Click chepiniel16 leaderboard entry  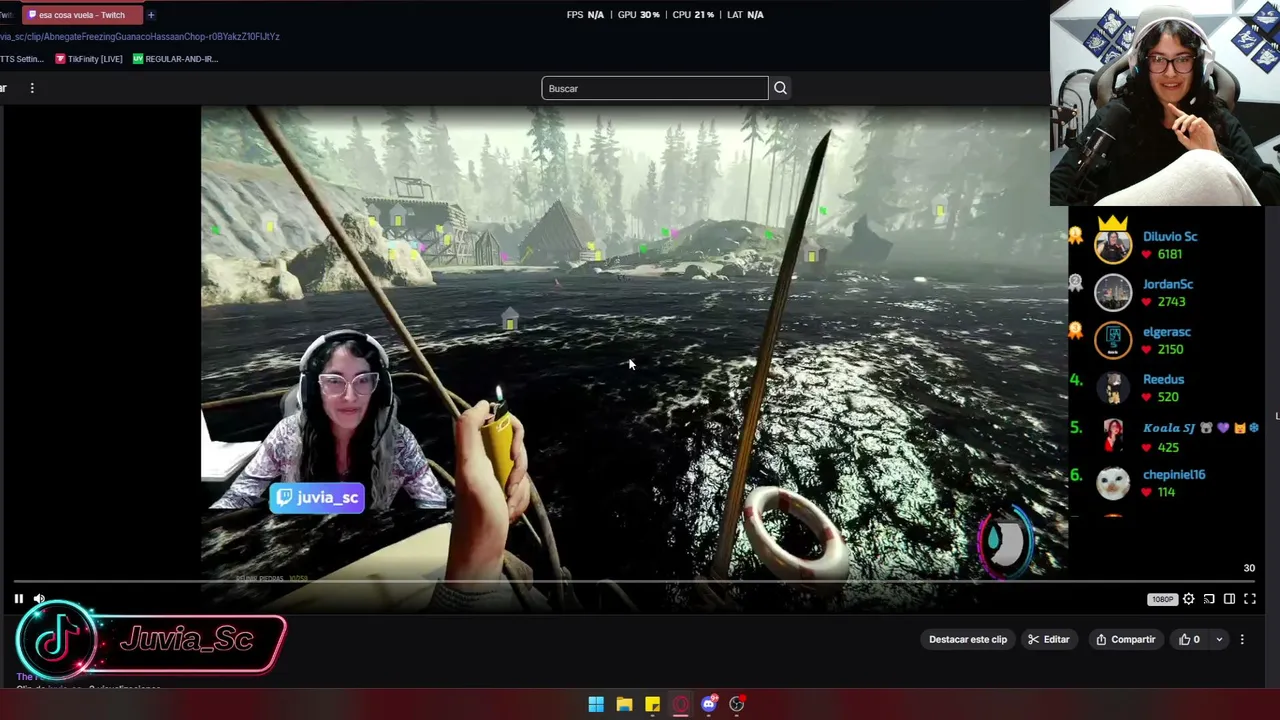tap(1174, 475)
